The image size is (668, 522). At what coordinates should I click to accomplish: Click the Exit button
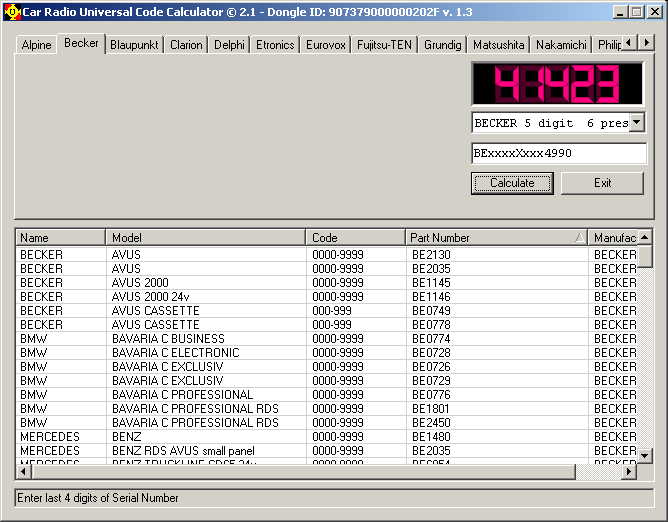pos(602,183)
